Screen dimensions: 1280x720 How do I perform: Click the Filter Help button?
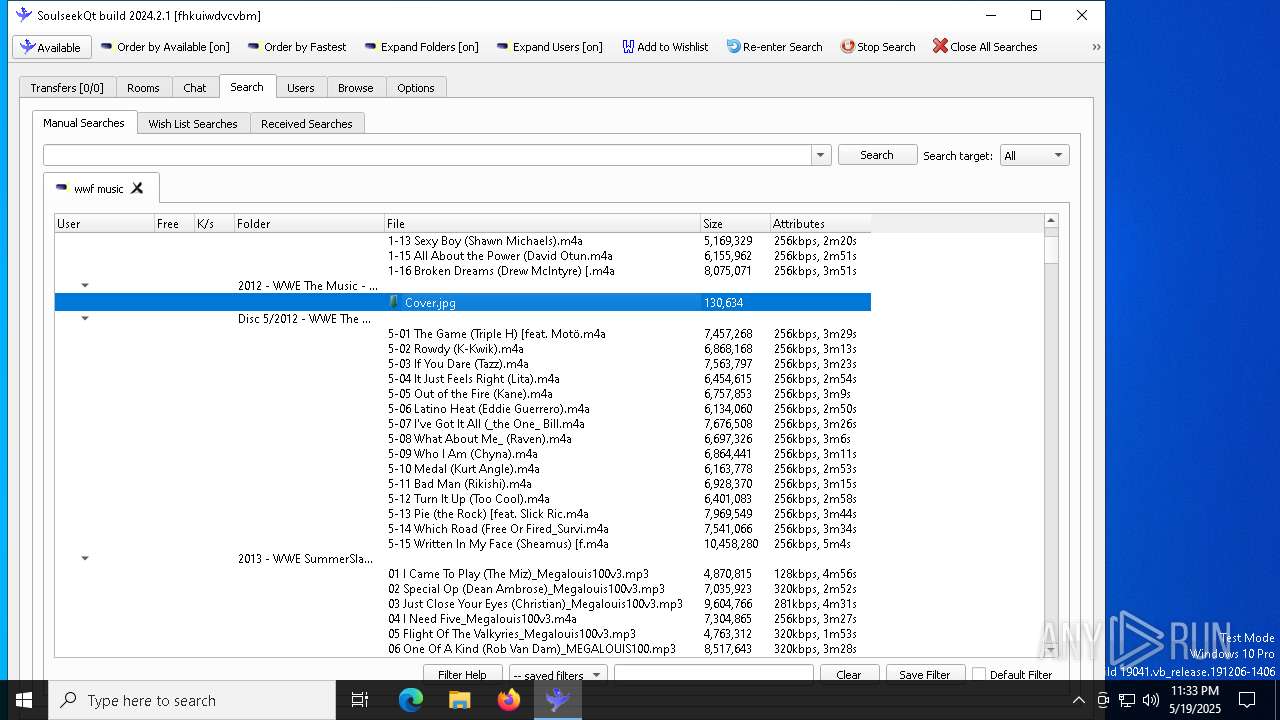(462, 674)
